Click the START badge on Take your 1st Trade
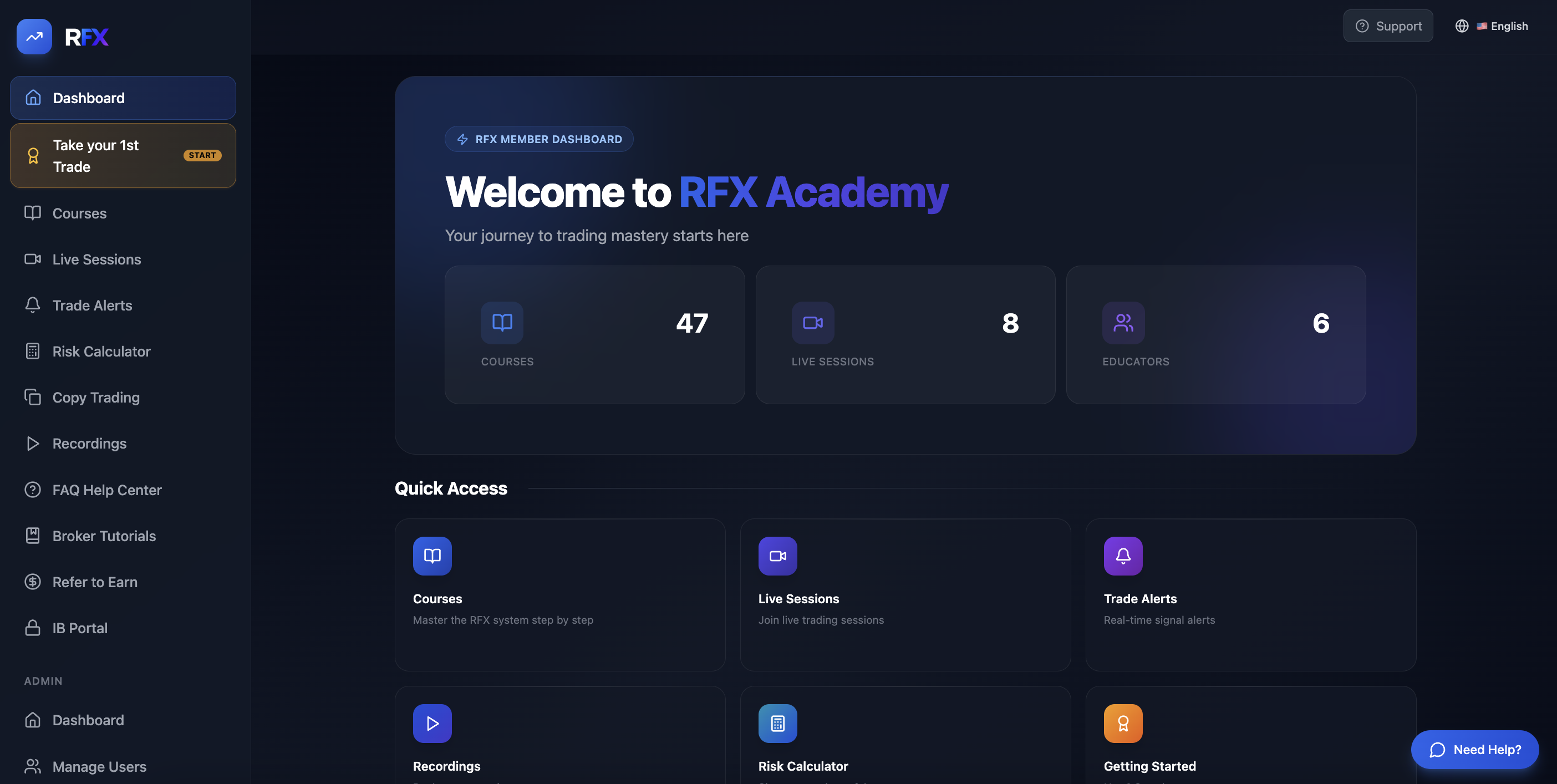Screen dimensions: 1557x784 [x=202, y=155]
